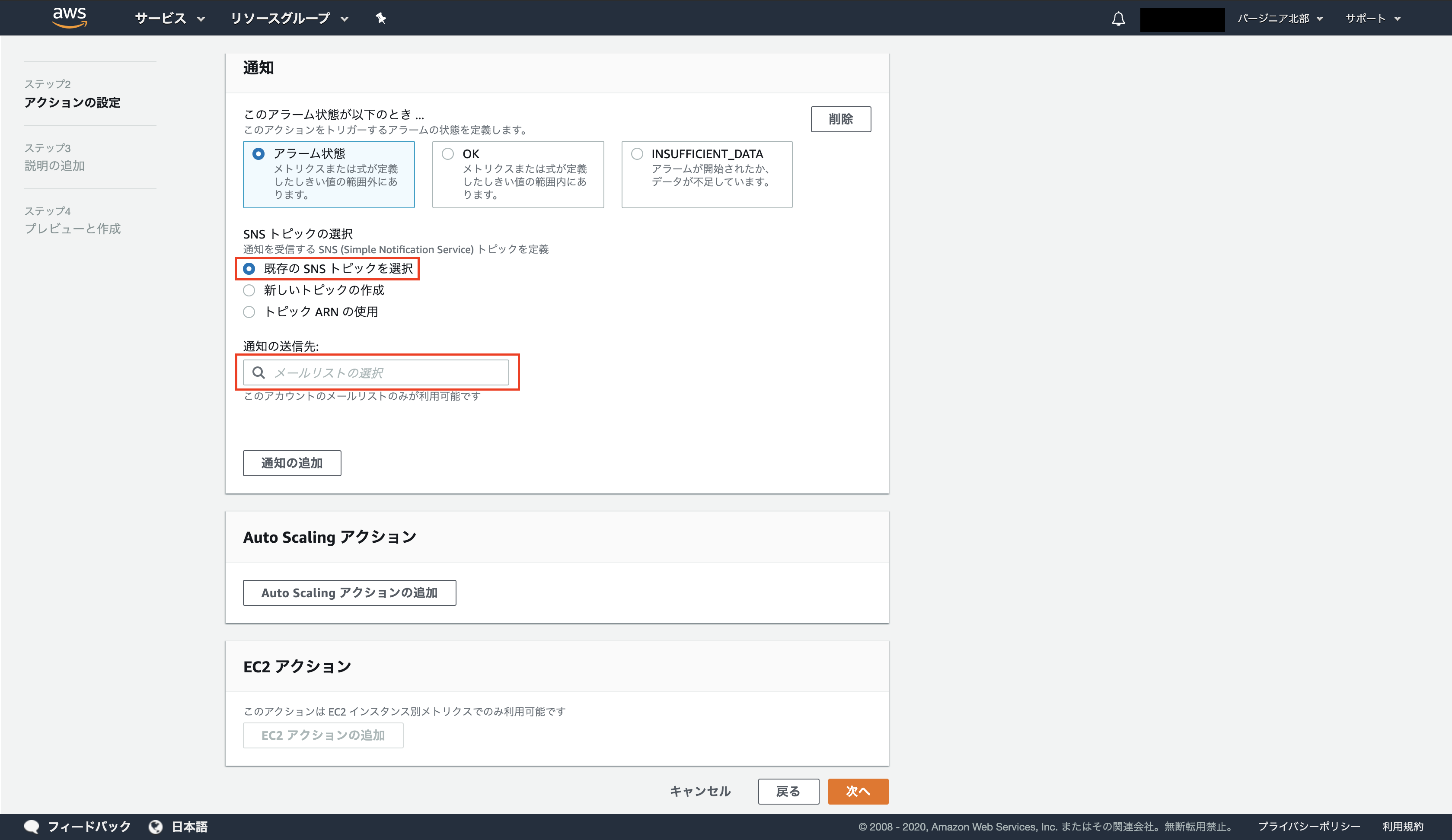Click the search magnifier in mail list field

point(258,373)
